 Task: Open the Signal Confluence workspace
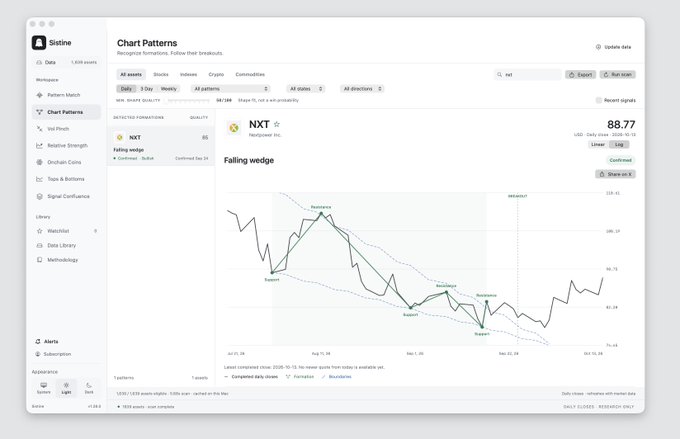click(x=66, y=197)
